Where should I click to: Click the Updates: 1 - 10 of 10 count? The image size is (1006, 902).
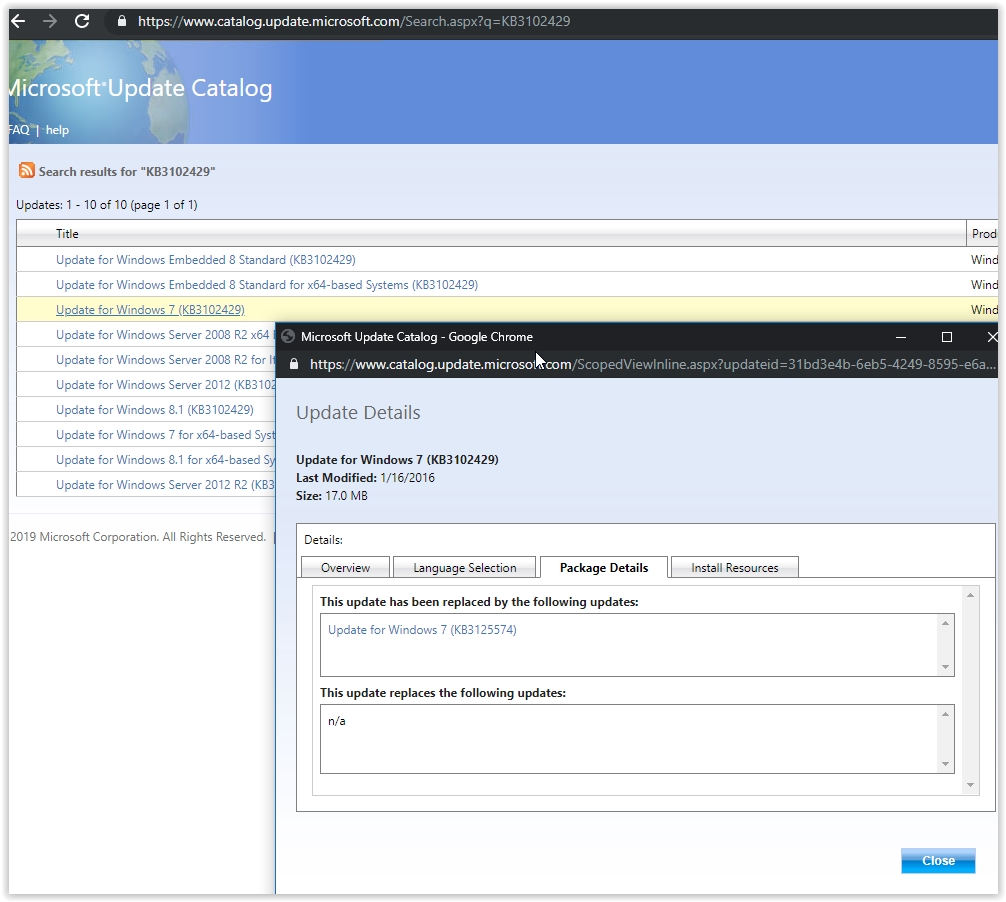click(107, 205)
